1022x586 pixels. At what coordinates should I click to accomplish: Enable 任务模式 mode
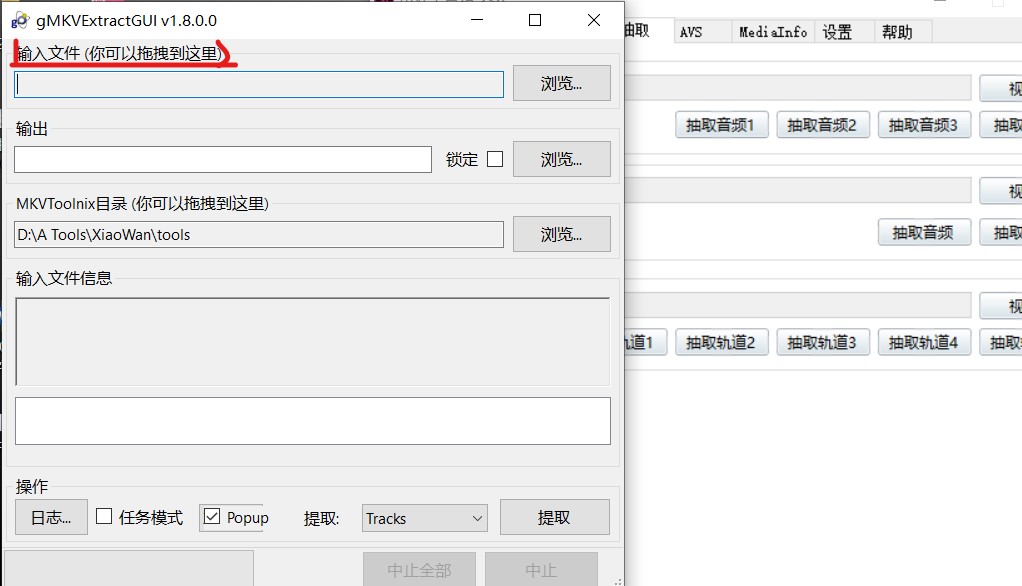click(104, 517)
